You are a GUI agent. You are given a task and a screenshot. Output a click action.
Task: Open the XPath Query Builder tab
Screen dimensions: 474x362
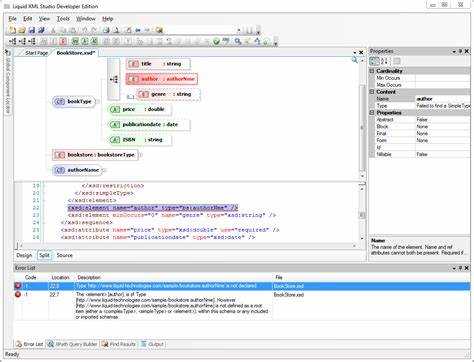pos(72,344)
